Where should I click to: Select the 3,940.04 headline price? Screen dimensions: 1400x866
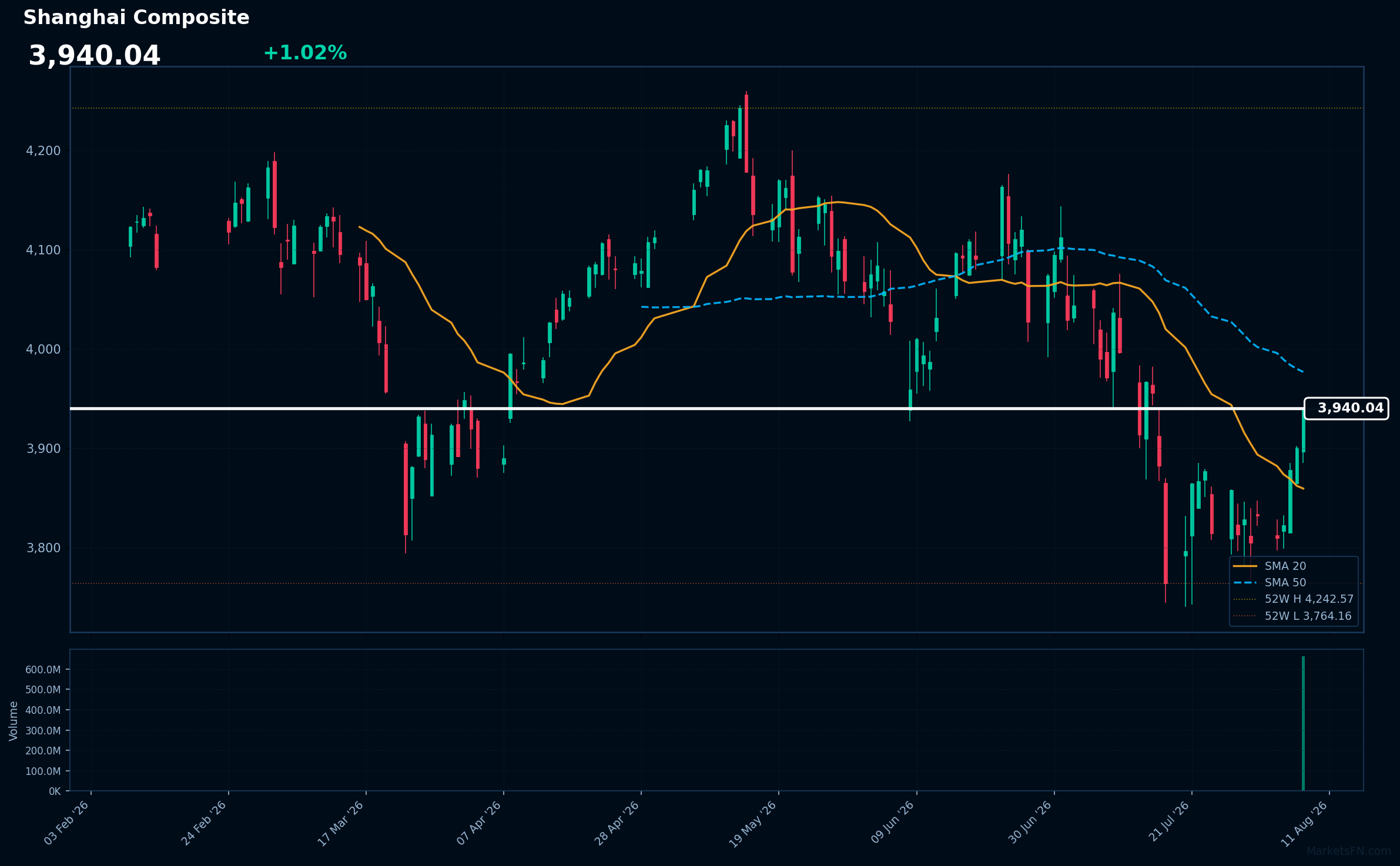[x=95, y=56]
